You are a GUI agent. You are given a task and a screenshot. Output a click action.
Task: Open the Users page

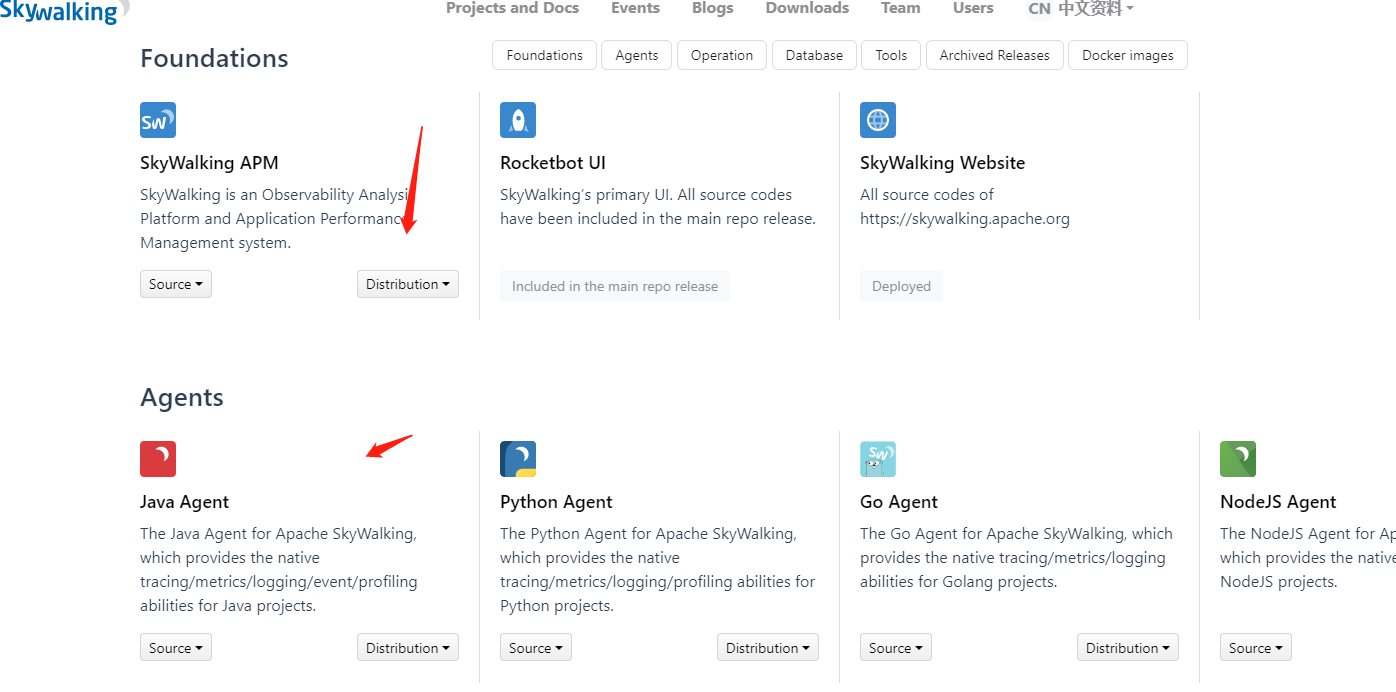point(973,8)
